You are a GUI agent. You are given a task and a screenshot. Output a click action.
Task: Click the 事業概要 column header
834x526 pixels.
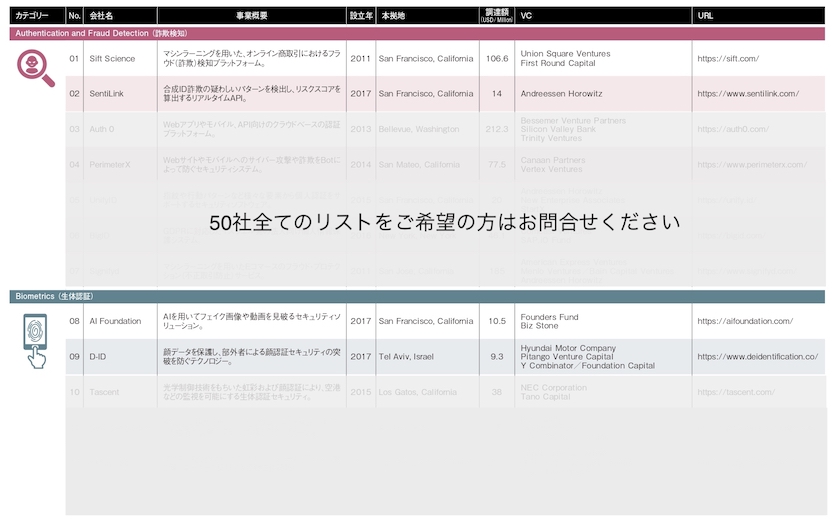pos(252,15)
